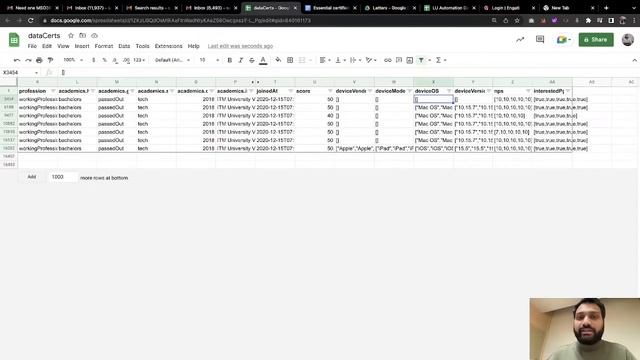640x360 pixels.
Task: Open the Insert menu
Action: [82, 46]
